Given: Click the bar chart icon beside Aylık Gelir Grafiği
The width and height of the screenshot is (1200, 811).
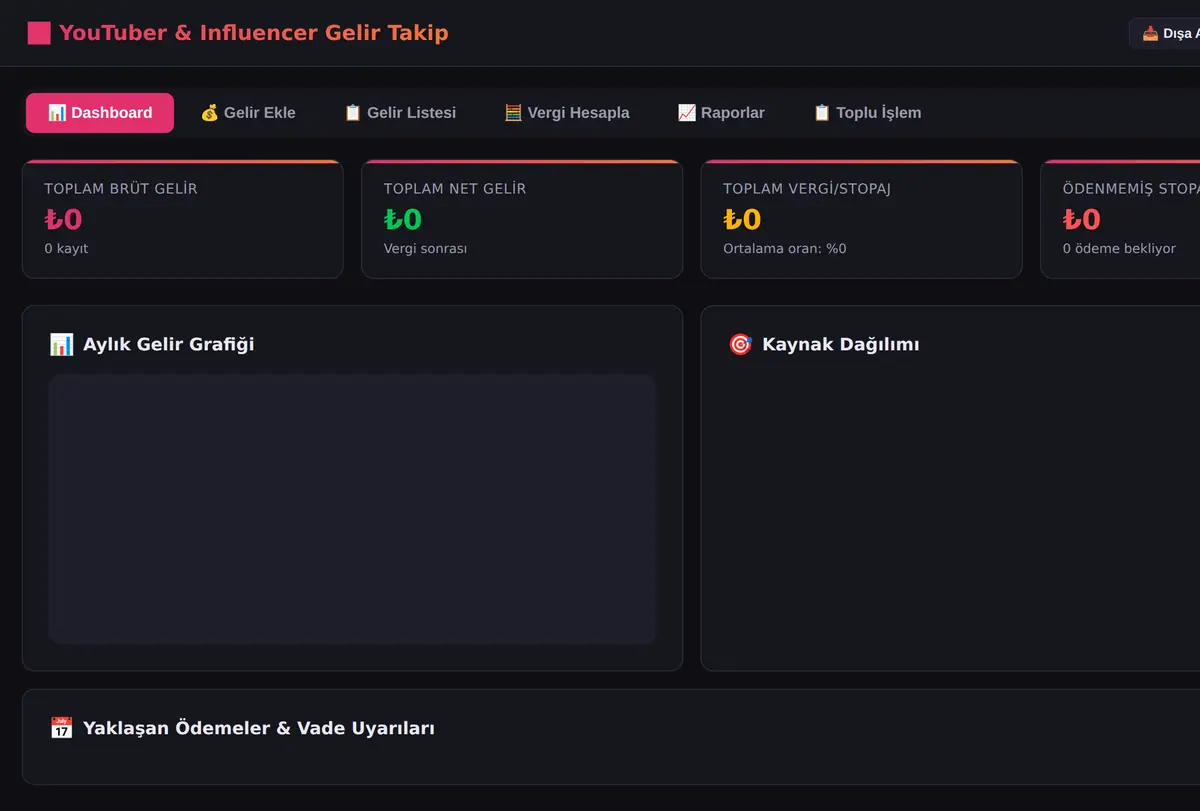Looking at the screenshot, I should pos(61,344).
